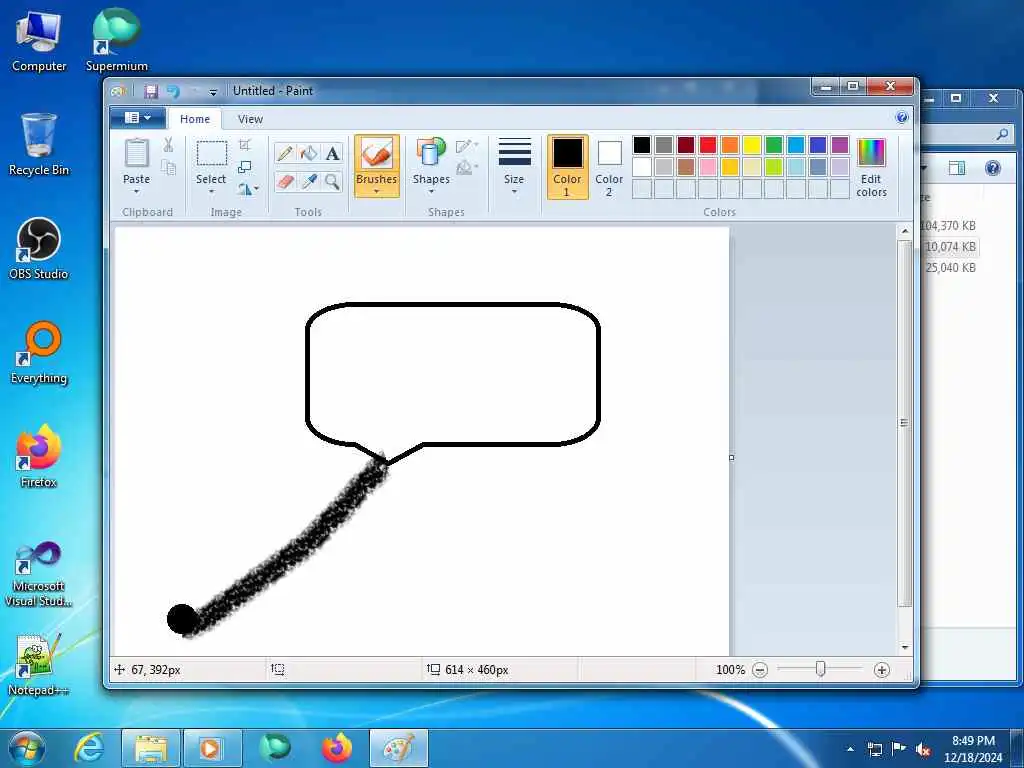Click the canvas vertical scrollbar down arrow
The image size is (1024, 768).
point(904,648)
